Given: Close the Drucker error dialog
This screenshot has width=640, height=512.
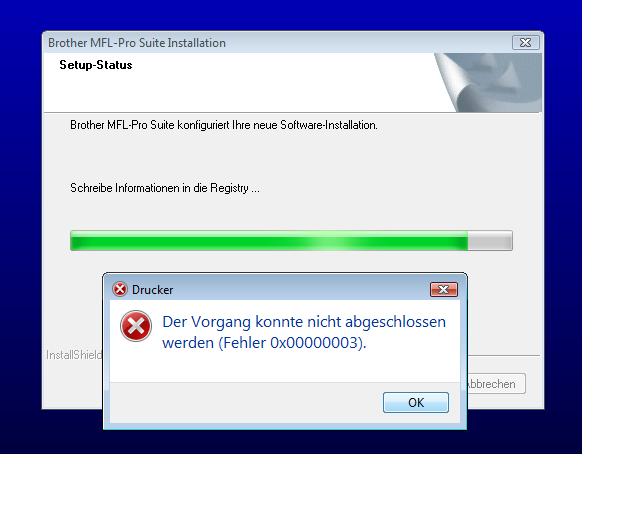Looking at the screenshot, I should pyautogui.click(x=444, y=289).
